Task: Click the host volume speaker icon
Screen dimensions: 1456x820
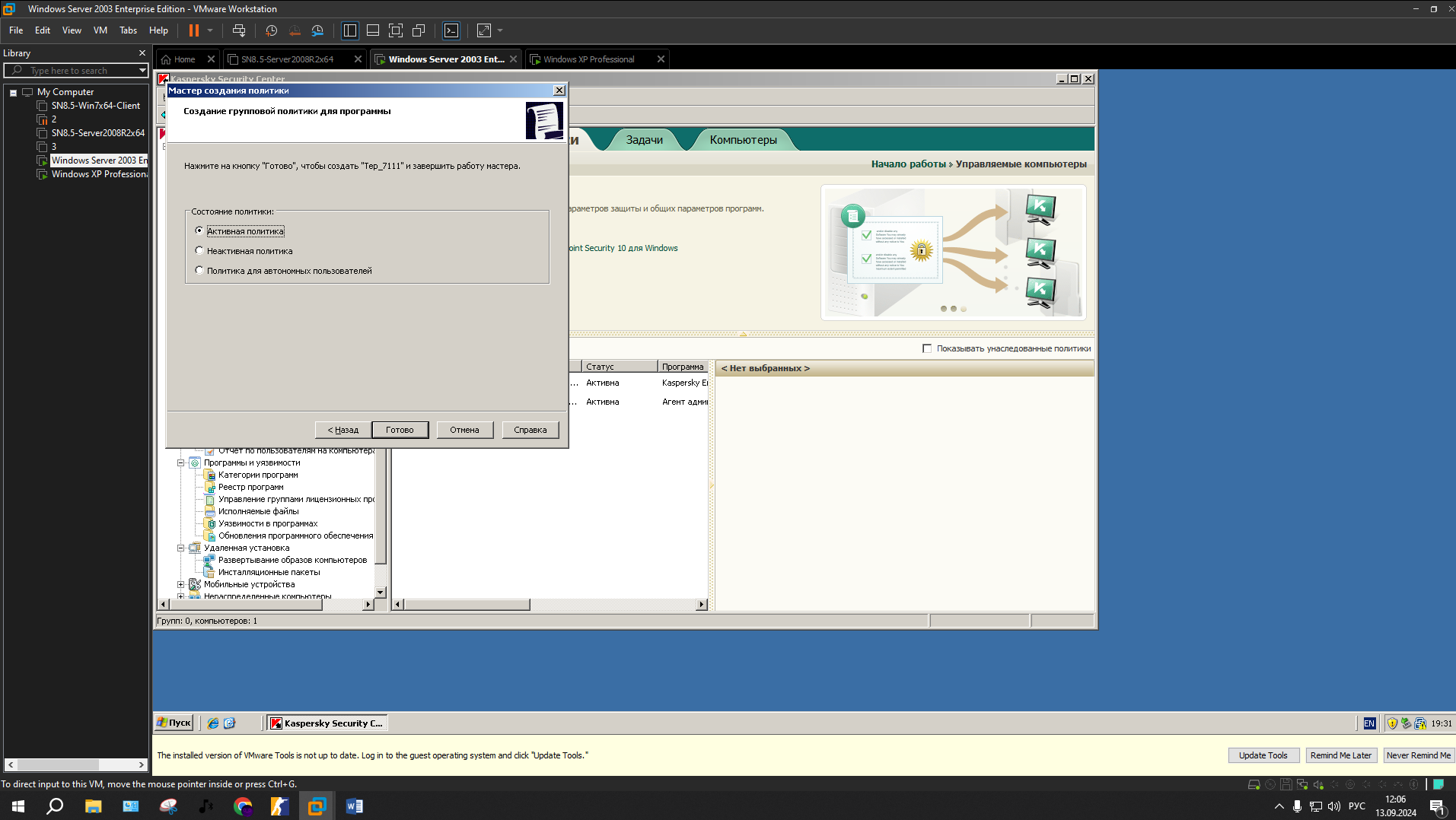Action: pos(1334,806)
